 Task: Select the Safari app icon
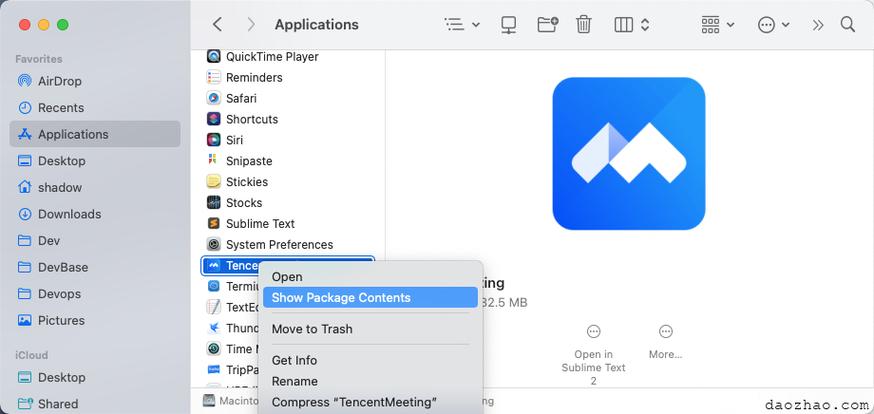(213, 98)
